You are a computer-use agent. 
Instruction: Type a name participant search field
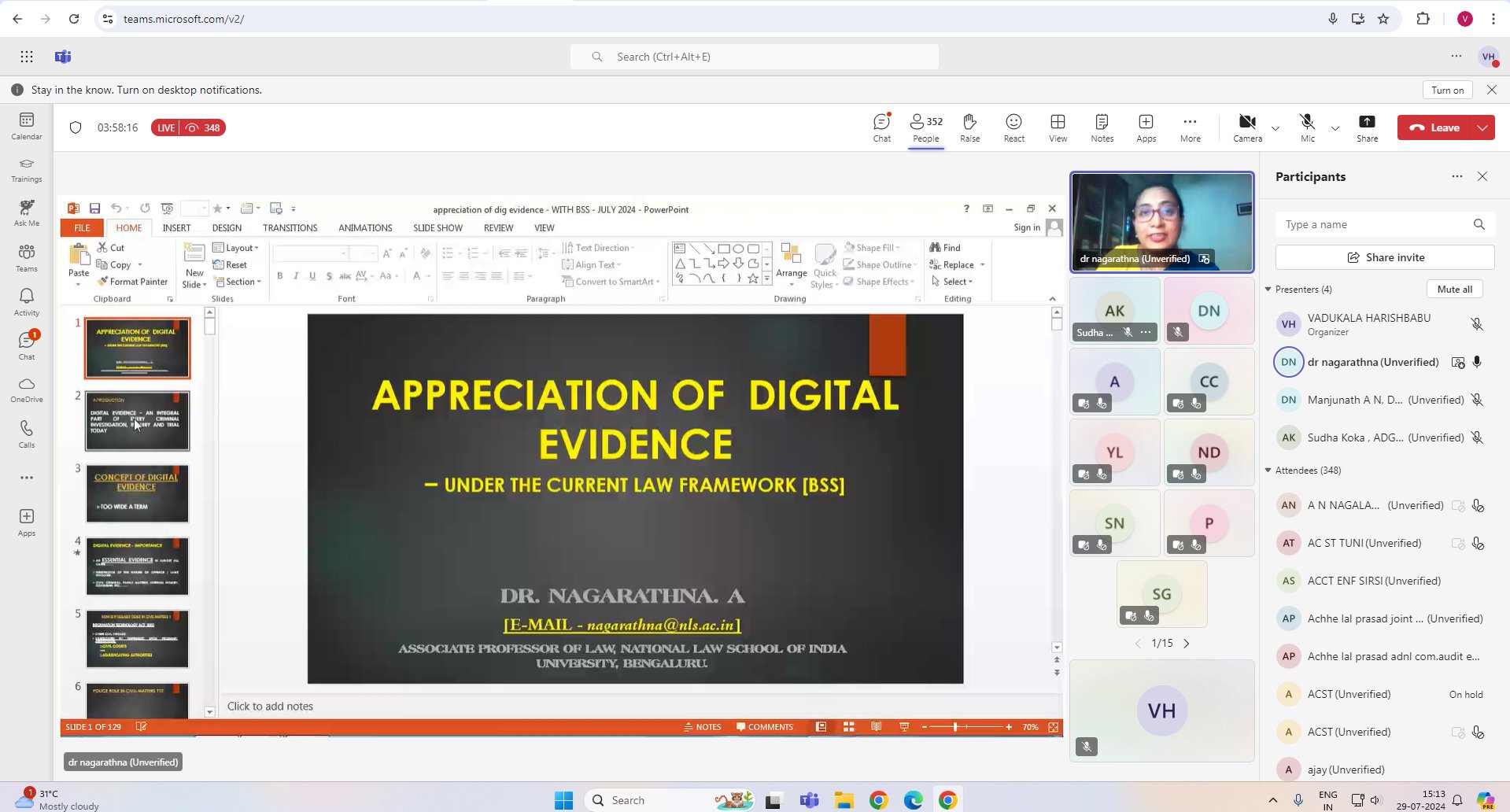[1384, 224]
